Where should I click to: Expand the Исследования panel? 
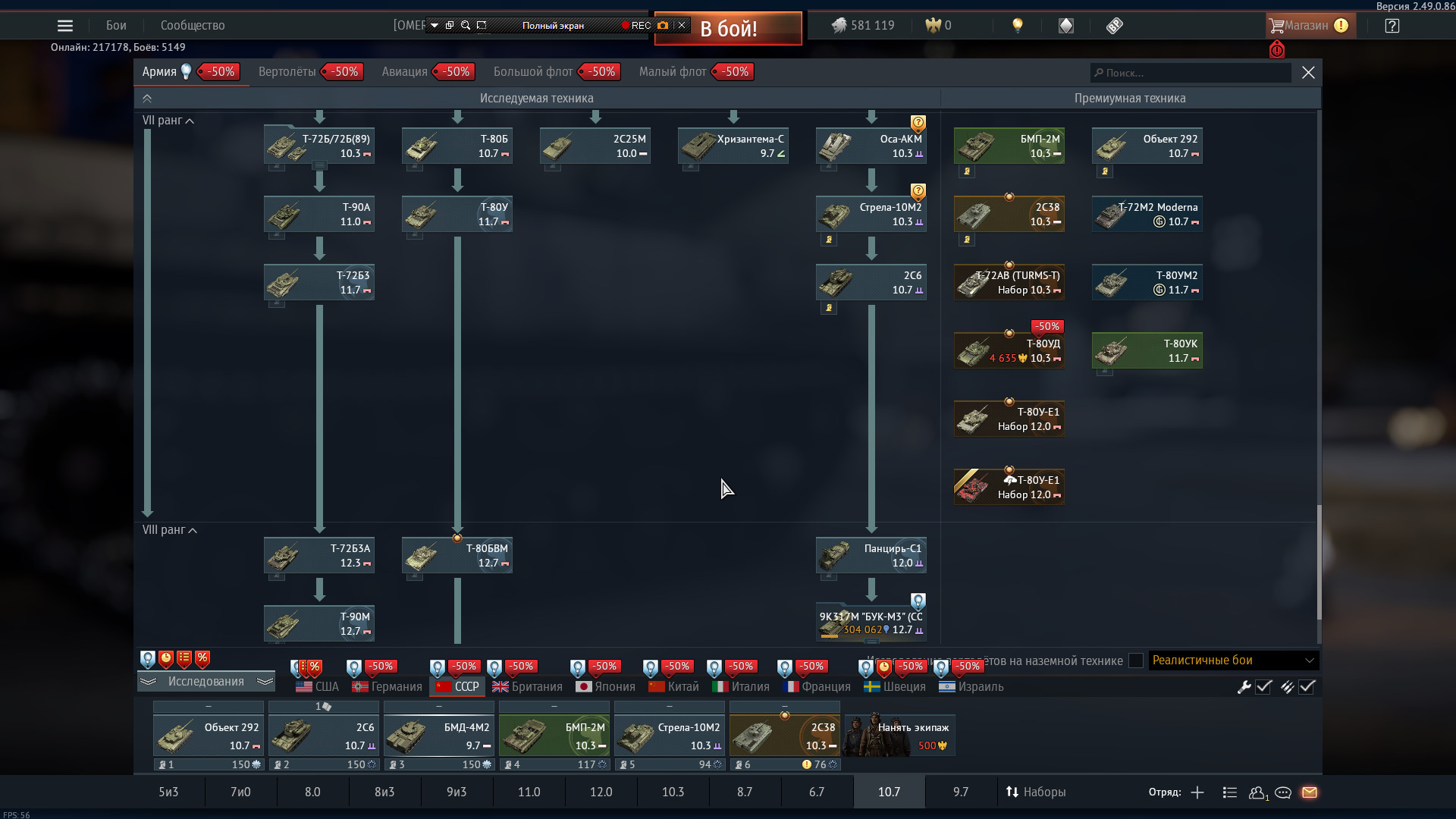(x=206, y=682)
